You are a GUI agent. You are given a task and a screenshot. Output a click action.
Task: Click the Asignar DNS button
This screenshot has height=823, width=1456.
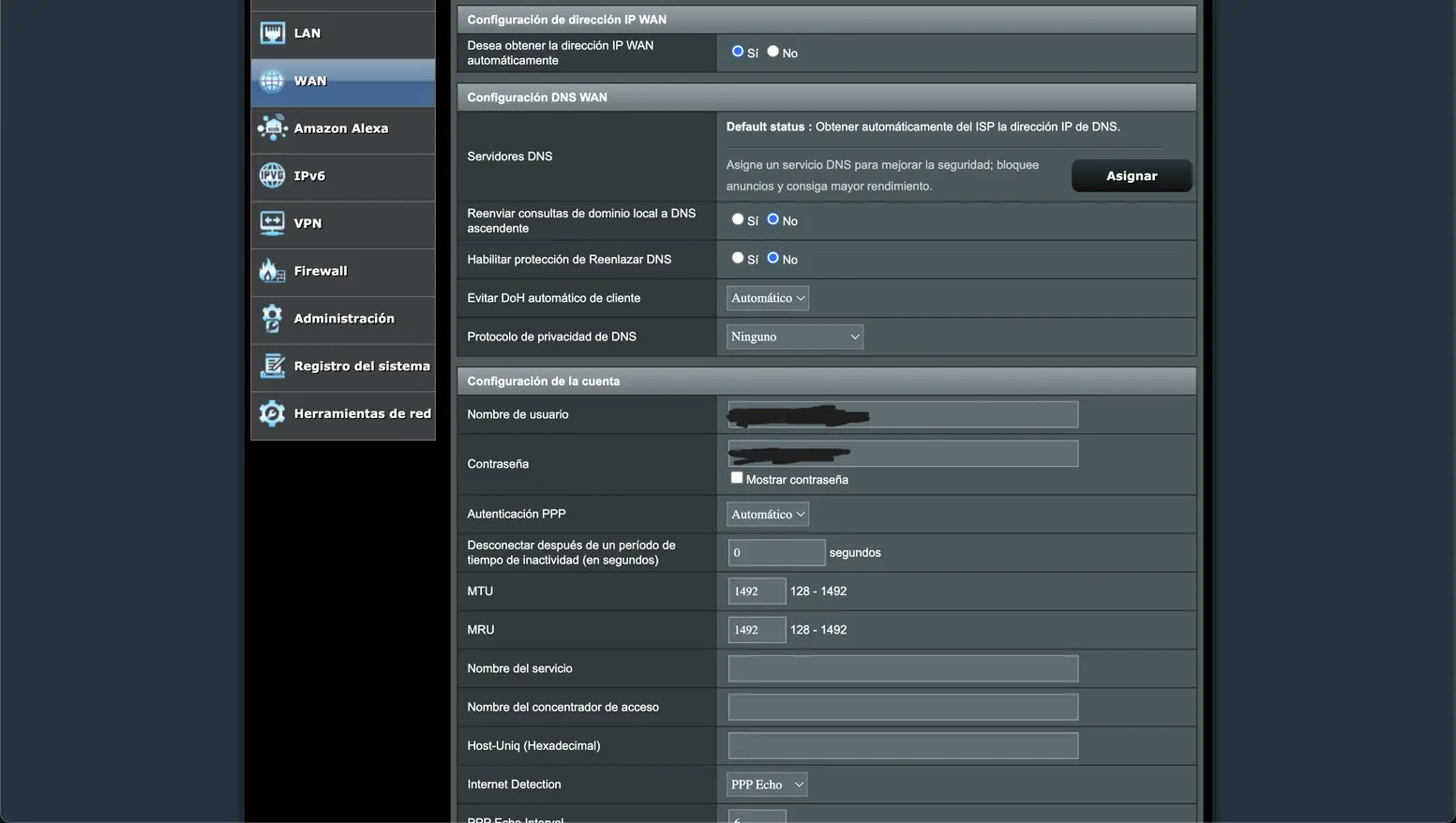click(x=1132, y=175)
